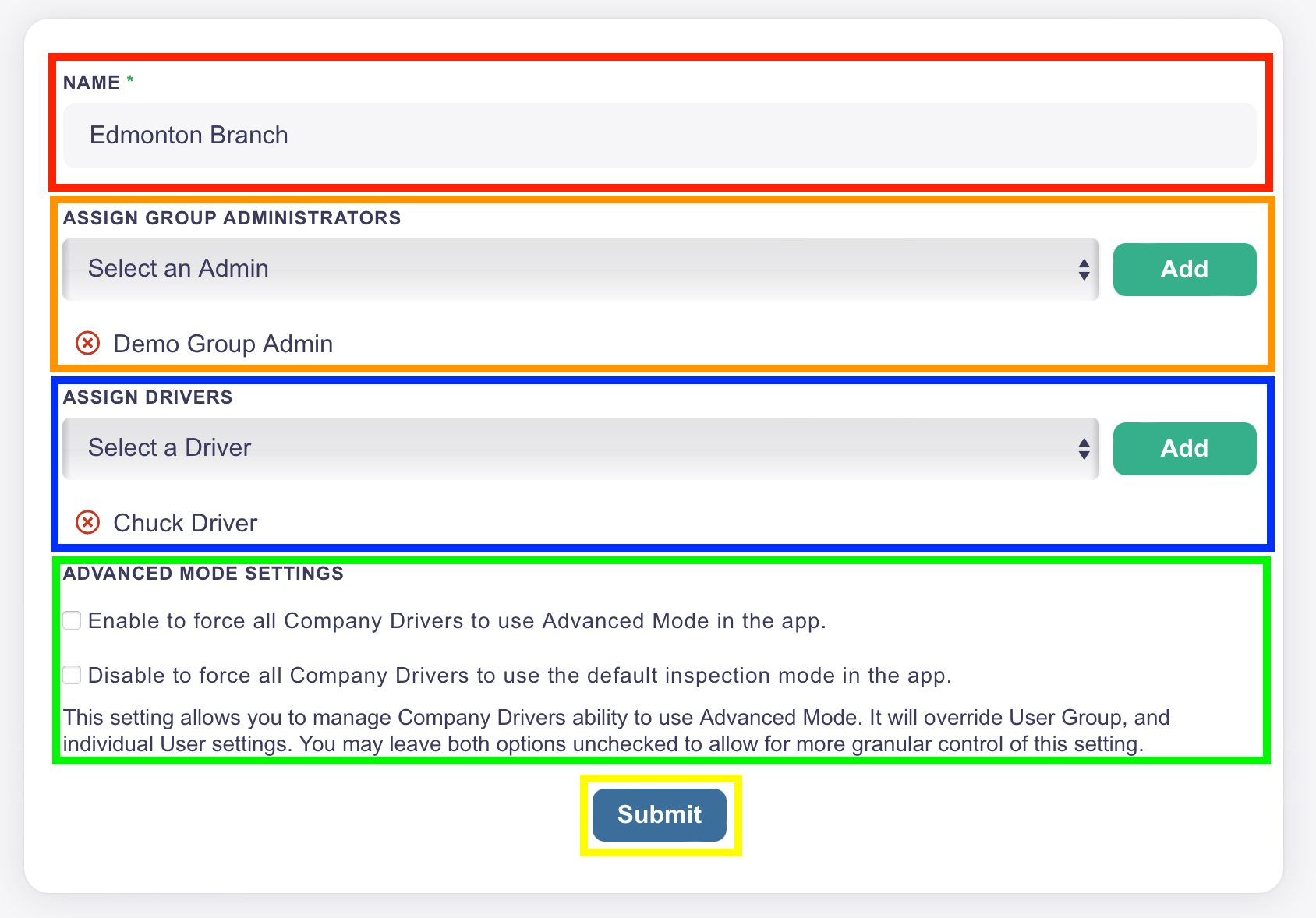The height and width of the screenshot is (918, 1316).
Task: Open the Select a Driver dropdown
Action: pos(581,448)
